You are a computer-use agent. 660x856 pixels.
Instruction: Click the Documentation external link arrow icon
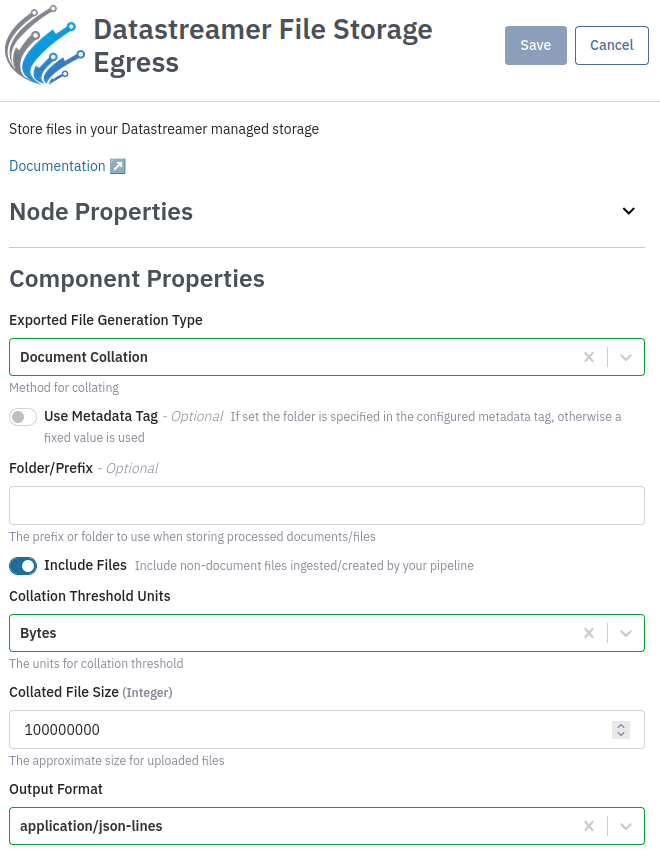[118, 166]
